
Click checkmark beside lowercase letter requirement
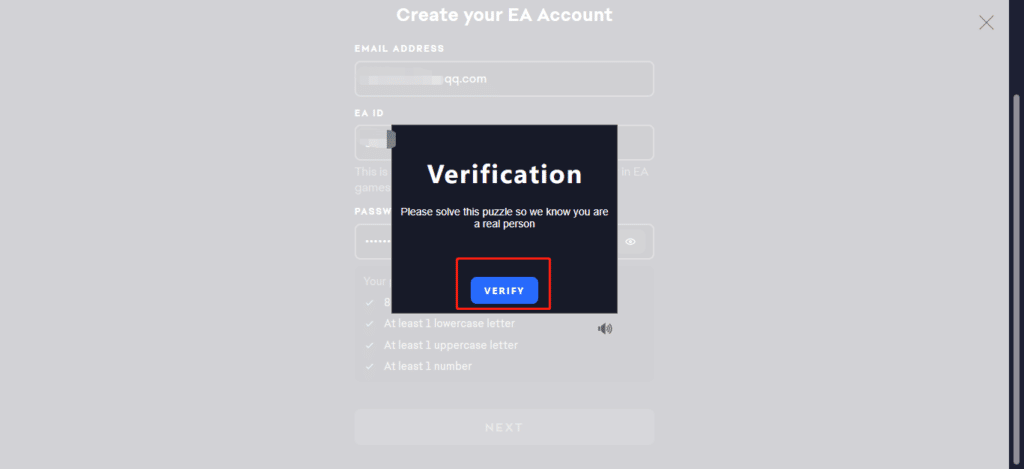(370, 324)
